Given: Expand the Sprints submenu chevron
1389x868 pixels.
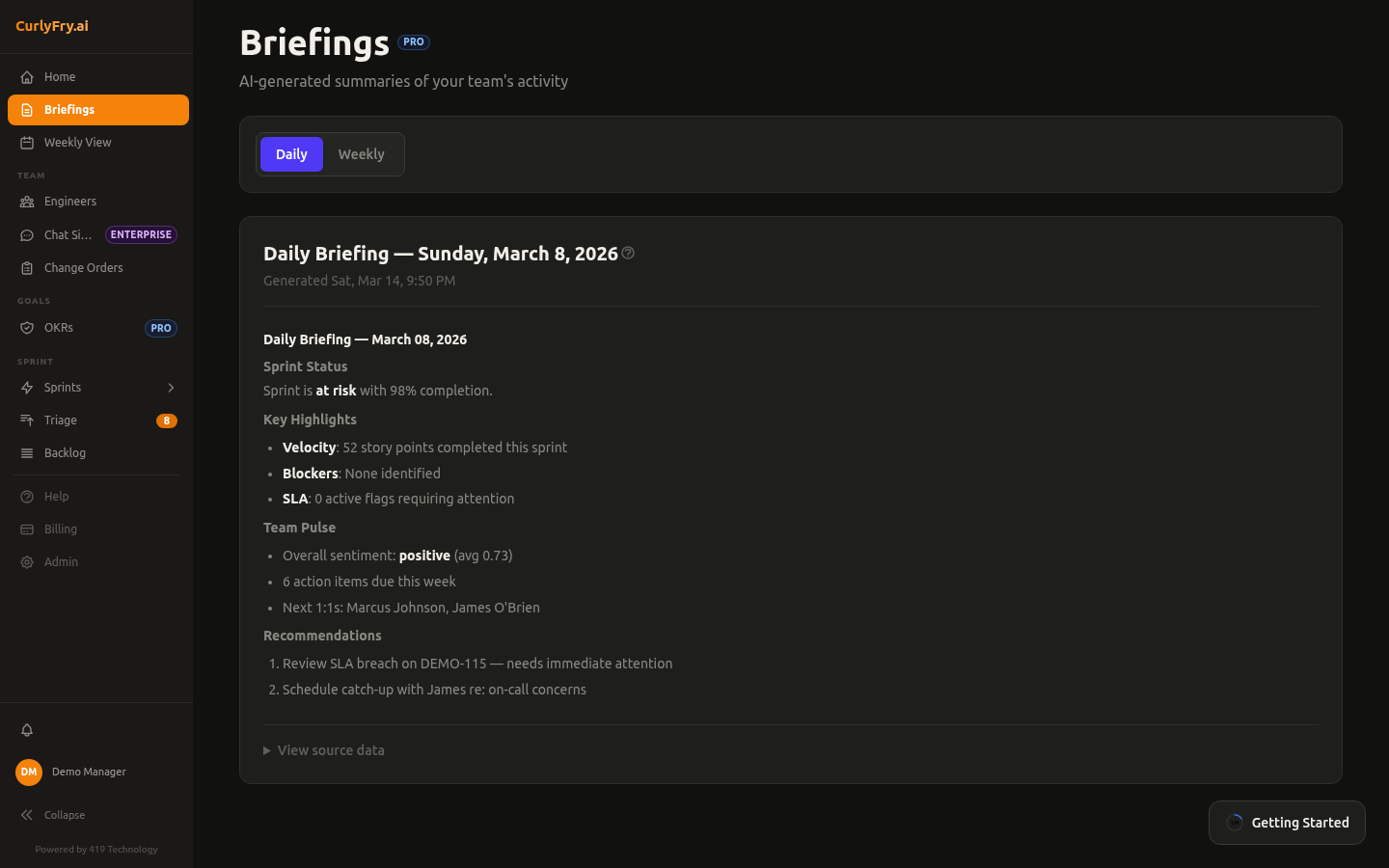Looking at the screenshot, I should click(171, 387).
